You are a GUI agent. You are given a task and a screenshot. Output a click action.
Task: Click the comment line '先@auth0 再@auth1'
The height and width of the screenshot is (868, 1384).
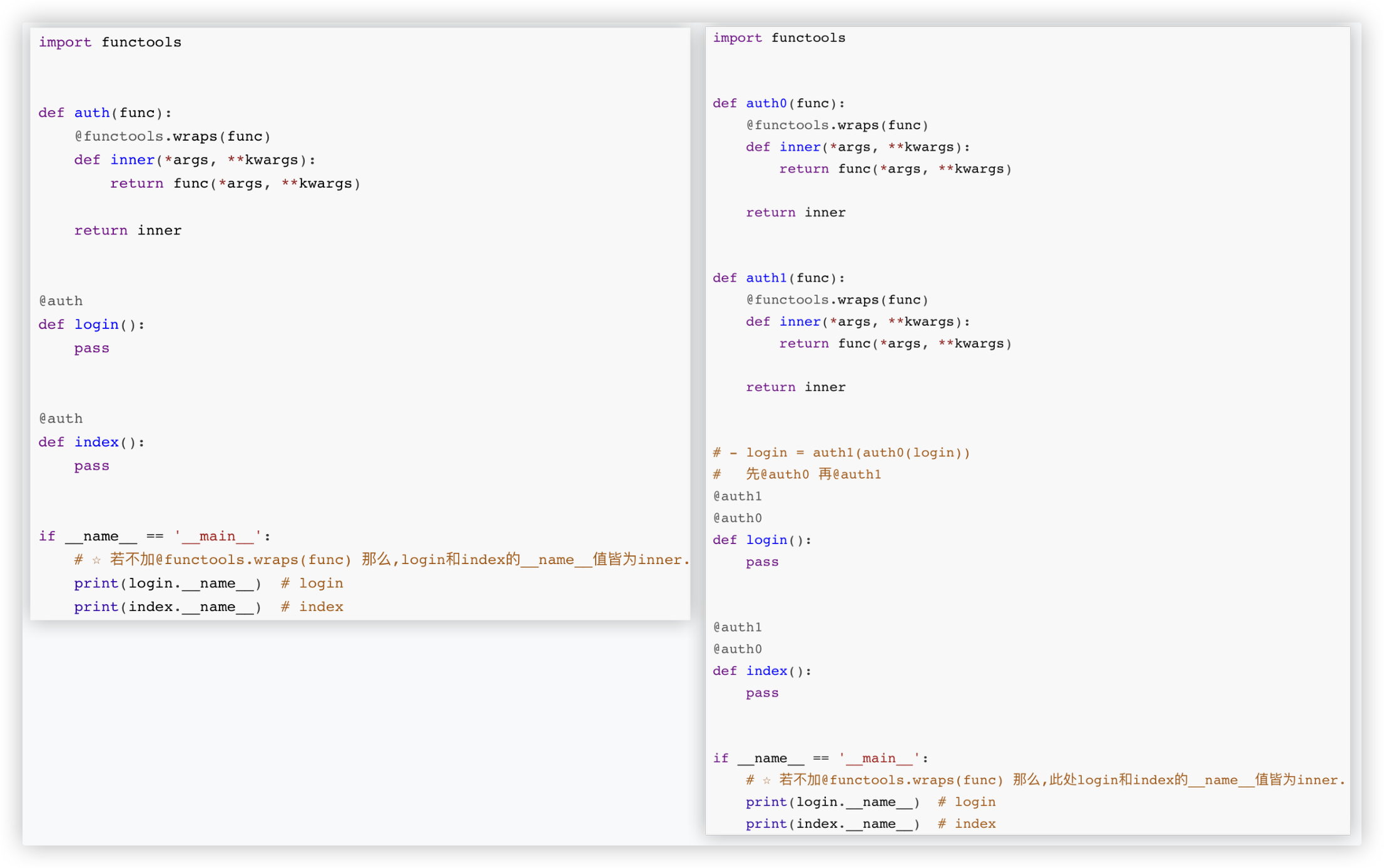pyautogui.click(x=813, y=475)
